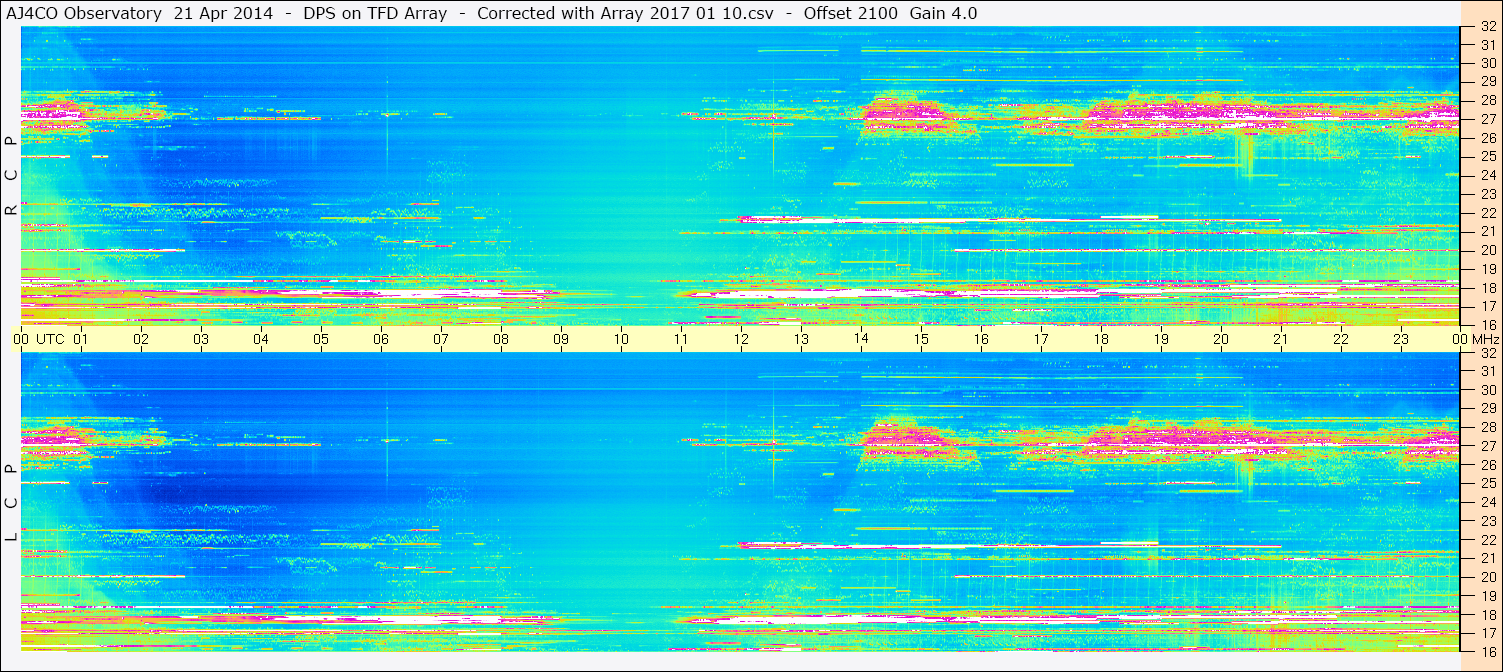Select hour 13 on the UTC time axis
The width and height of the screenshot is (1503, 672).
[x=801, y=339]
